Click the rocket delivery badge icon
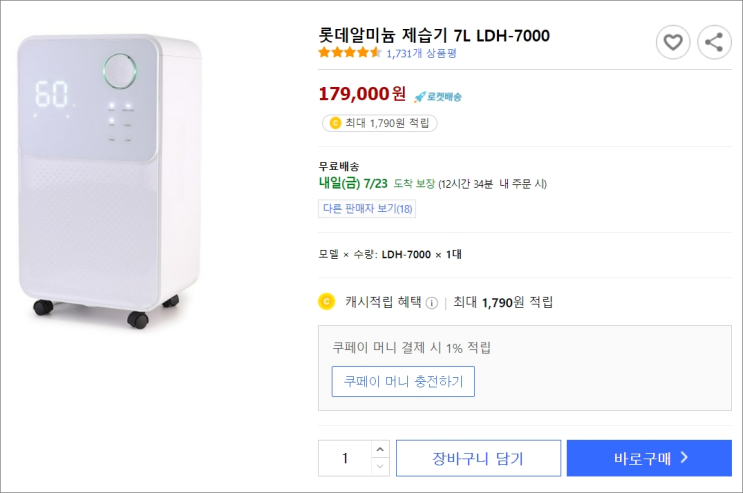Screen dimensions: 743x493 pyautogui.click(x=420, y=97)
